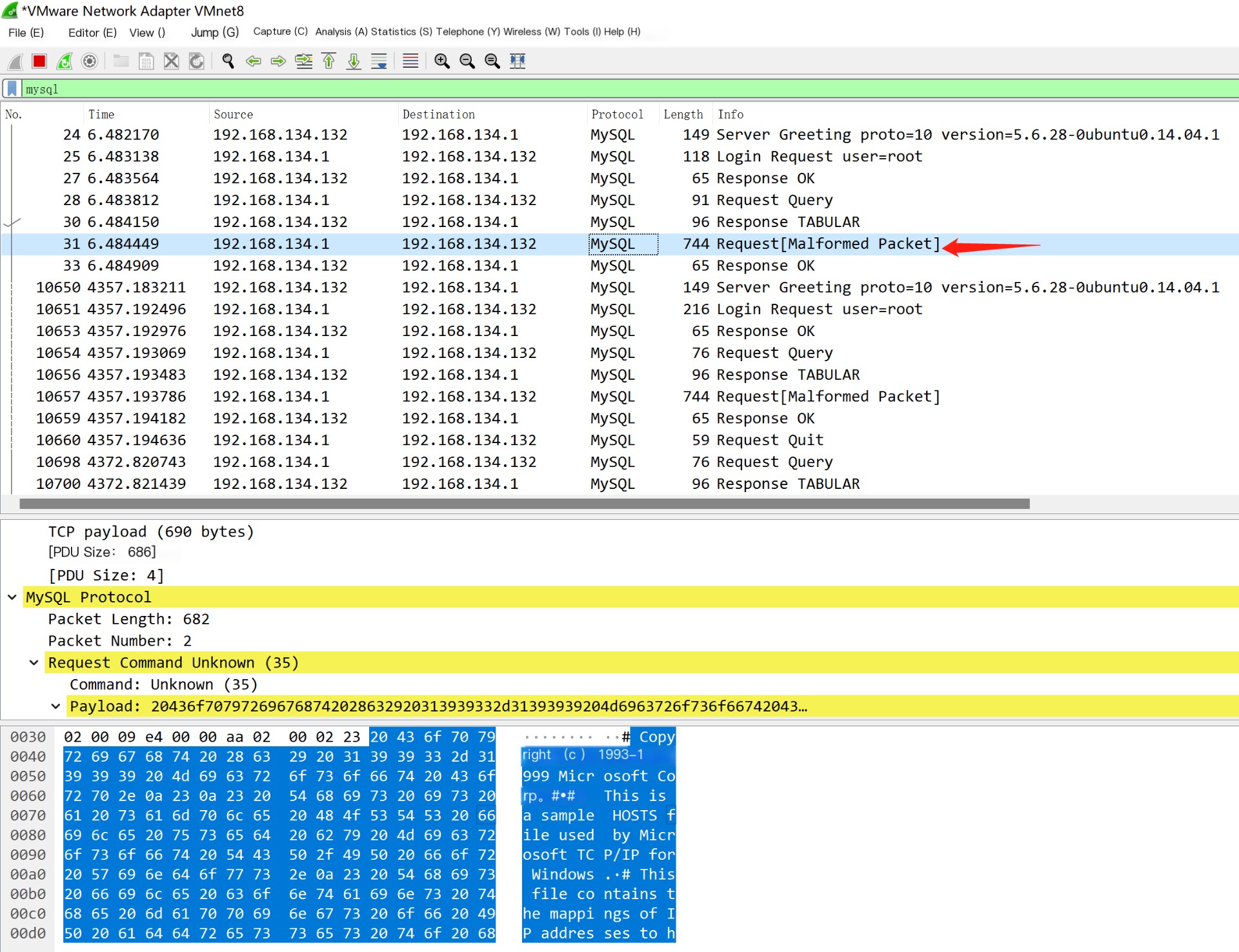The height and width of the screenshot is (952, 1239).
Task: Go forward to next packet arrow
Action: [278, 61]
